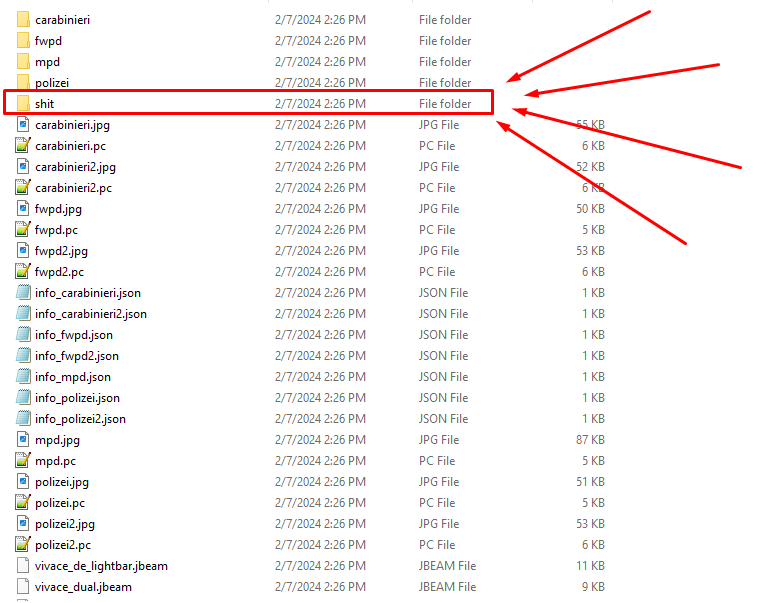Image resolution: width=776 pixels, height=603 pixels.
Task: Select the info_fwpd2.json file name
Action: [x=77, y=356]
